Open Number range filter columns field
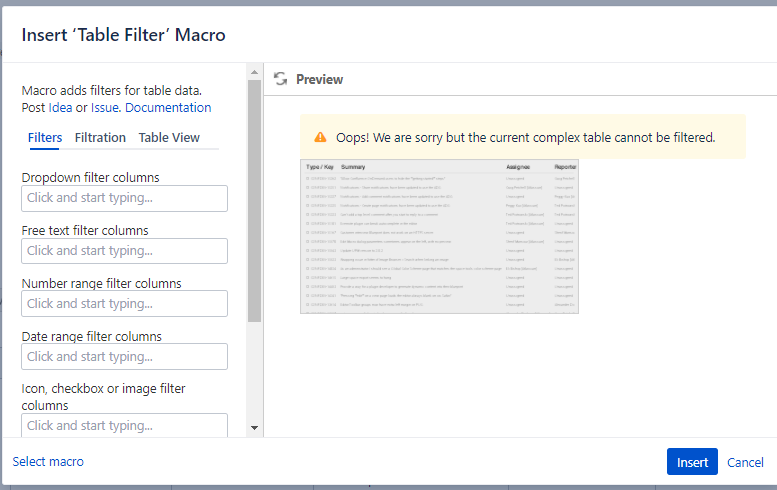The width and height of the screenshot is (777, 490). click(x=124, y=303)
